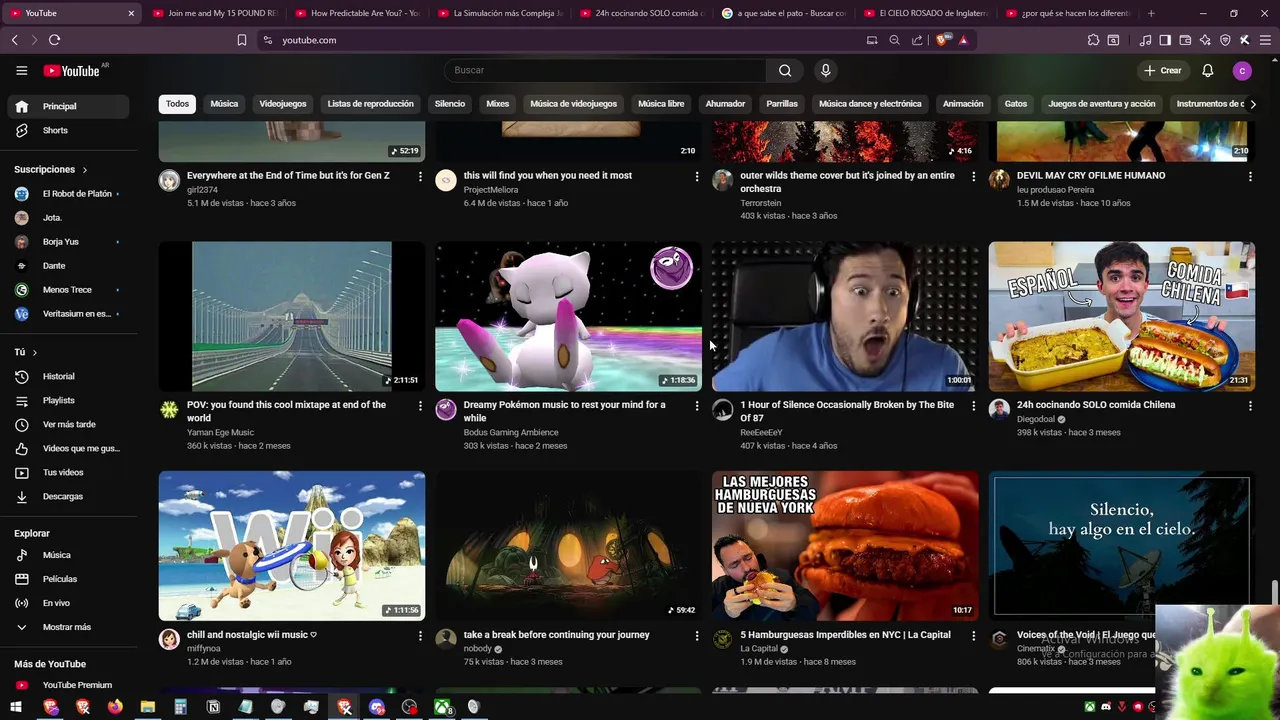Switch to La Simulación más Compleja tab
Screen dimensions: 1280x720
(x=499, y=14)
